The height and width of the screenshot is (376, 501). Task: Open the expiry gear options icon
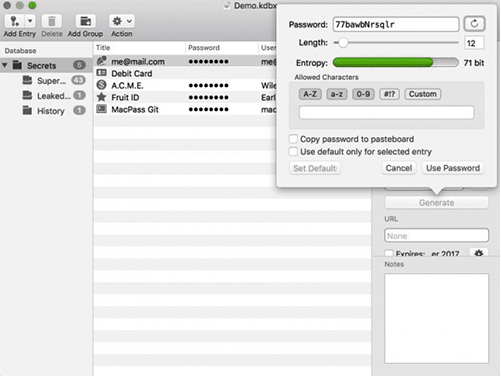[479, 253]
